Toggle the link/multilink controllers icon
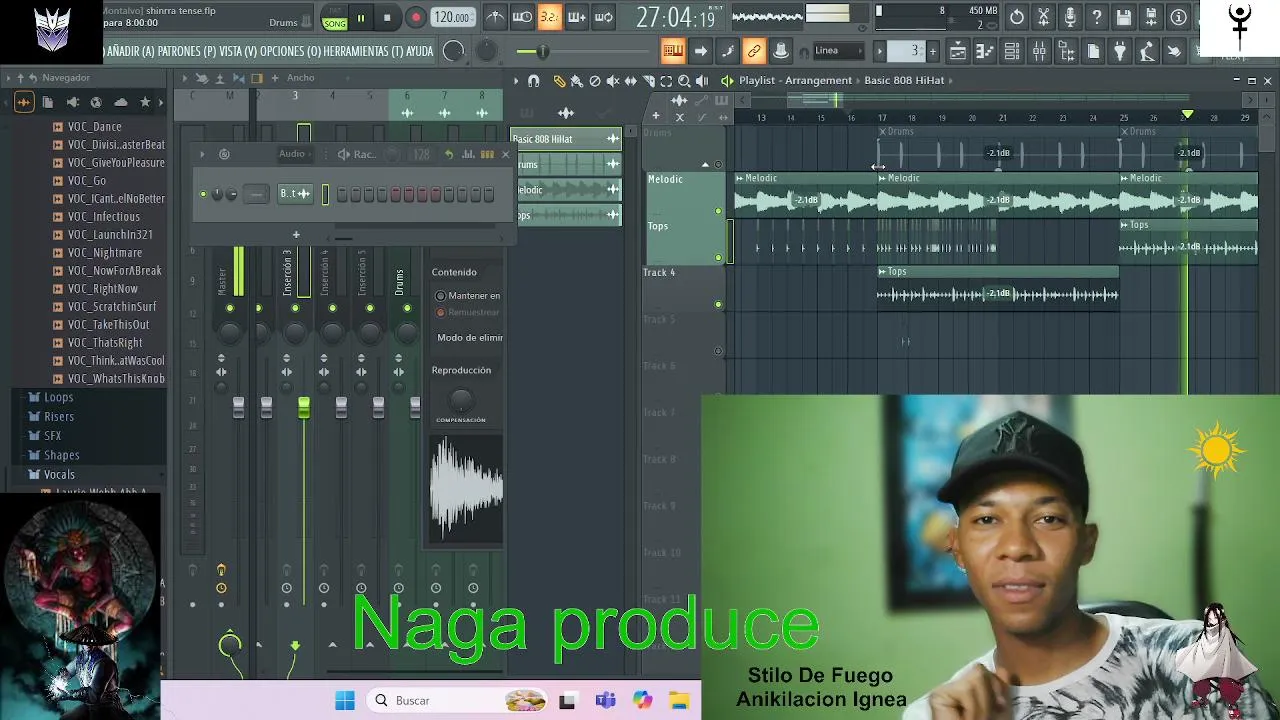Viewport: 1280px width, 720px height. click(x=754, y=51)
